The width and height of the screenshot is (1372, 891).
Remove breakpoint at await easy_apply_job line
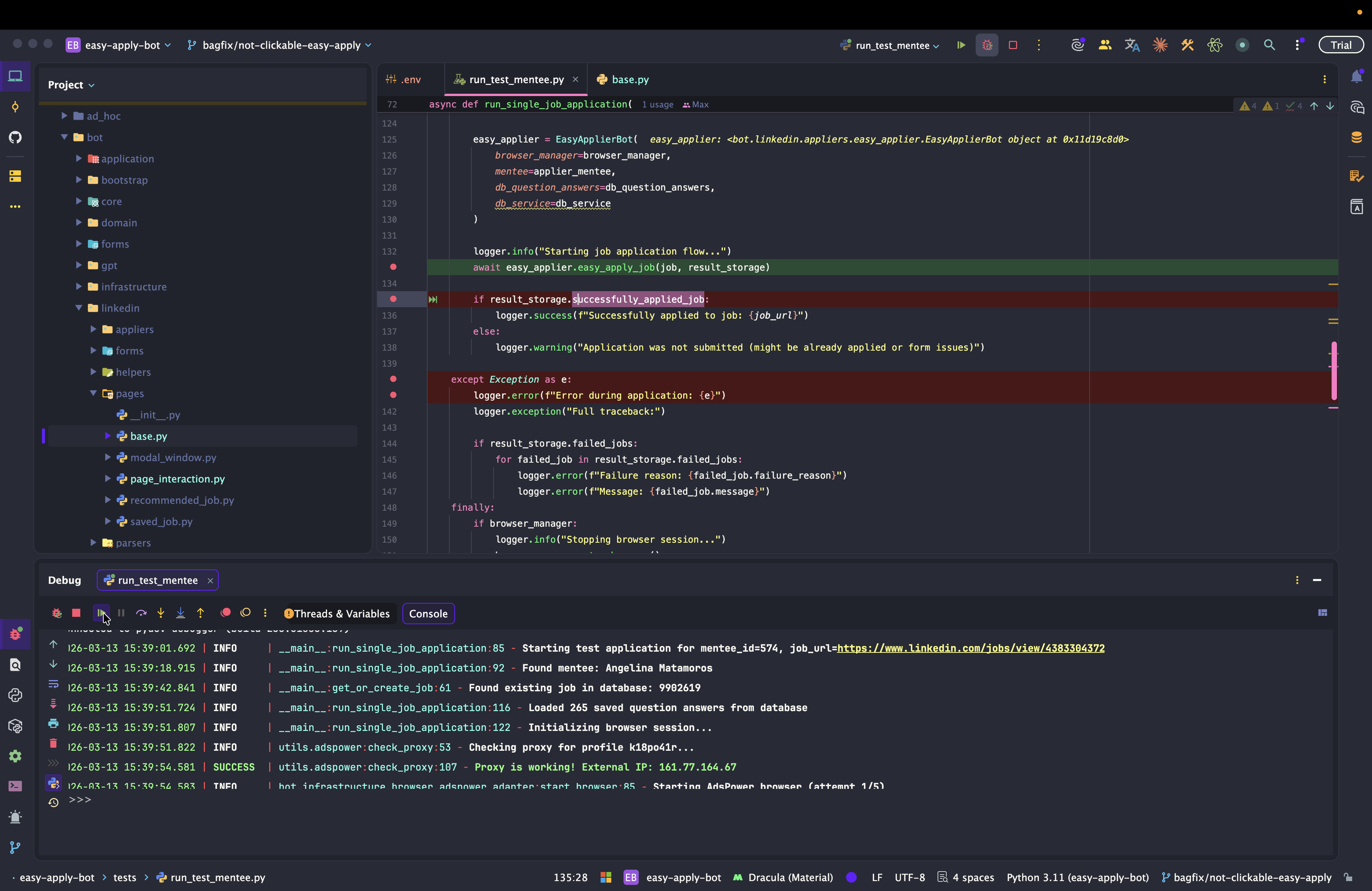tap(393, 267)
